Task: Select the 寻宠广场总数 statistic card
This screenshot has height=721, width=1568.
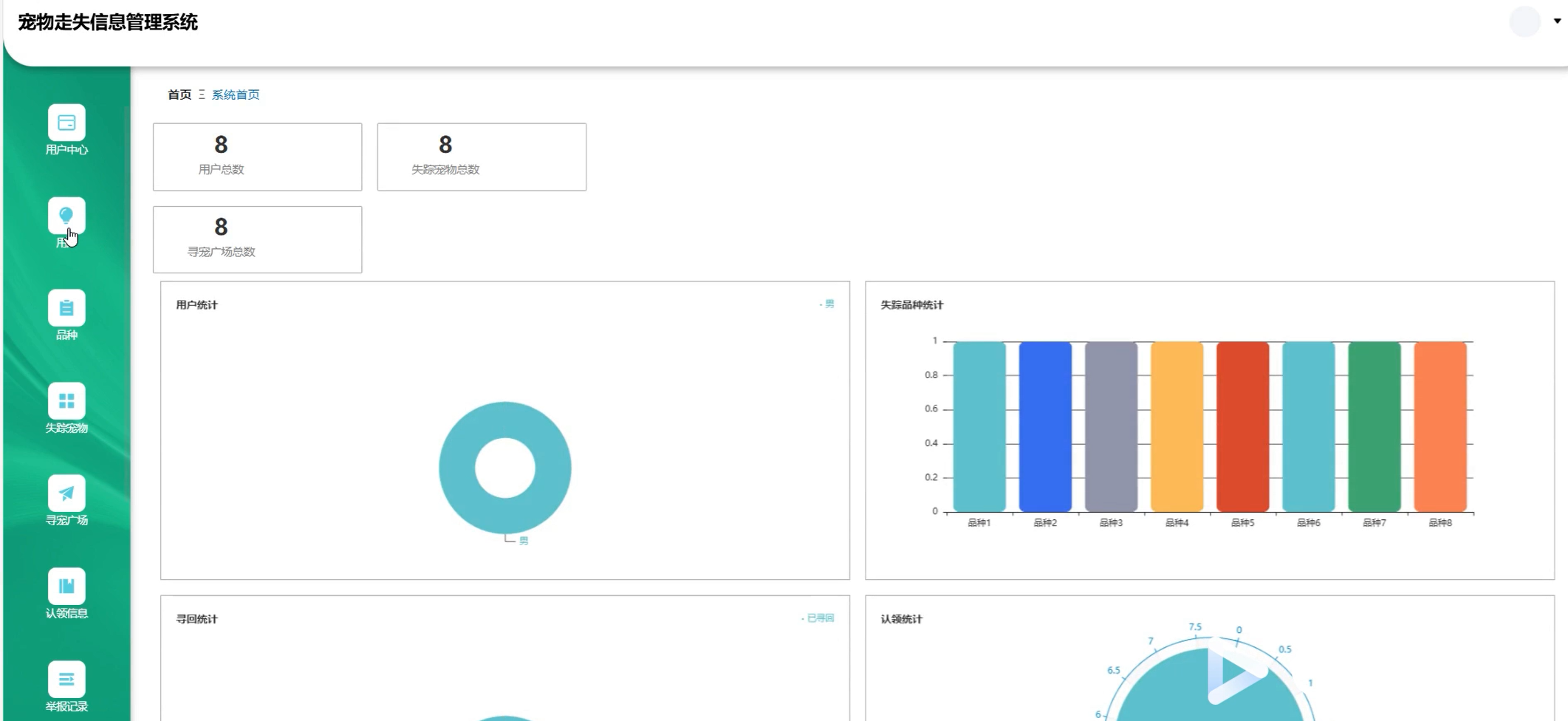Action: (x=258, y=239)
